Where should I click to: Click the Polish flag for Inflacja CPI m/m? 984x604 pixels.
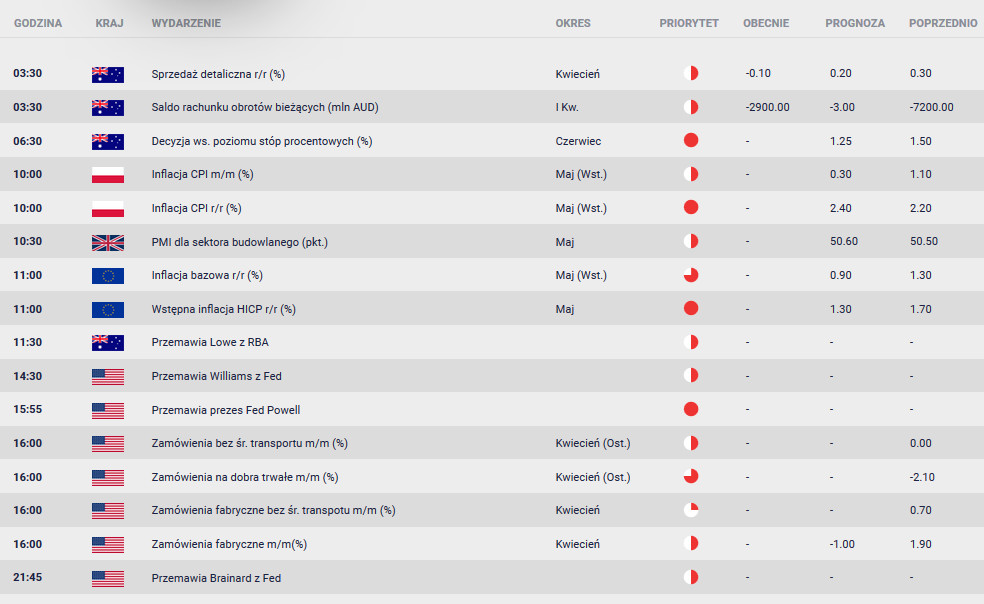click(108, 175)
